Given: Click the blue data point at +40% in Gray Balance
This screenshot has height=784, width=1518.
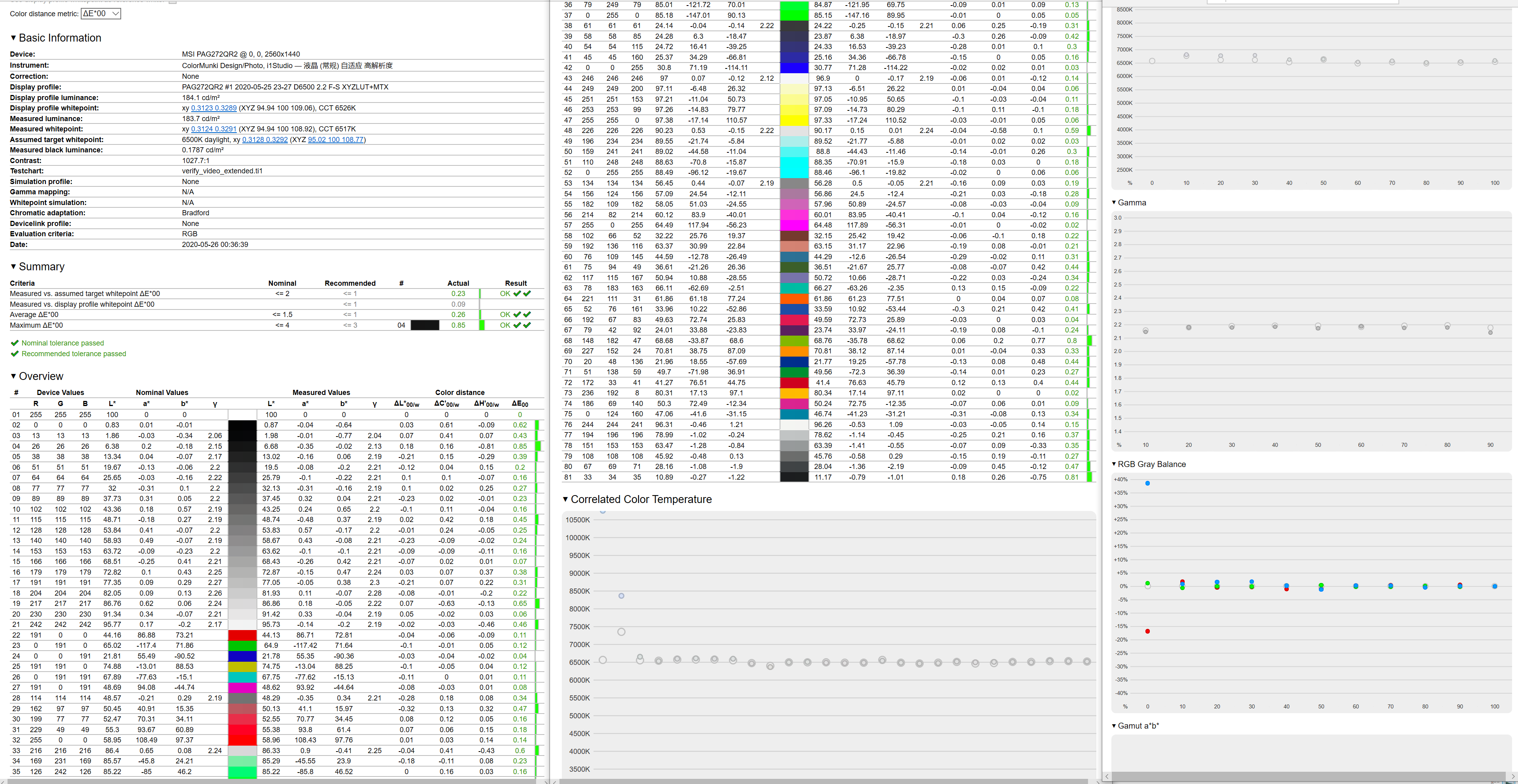Looking at the screenshot, I should 1147,484.
